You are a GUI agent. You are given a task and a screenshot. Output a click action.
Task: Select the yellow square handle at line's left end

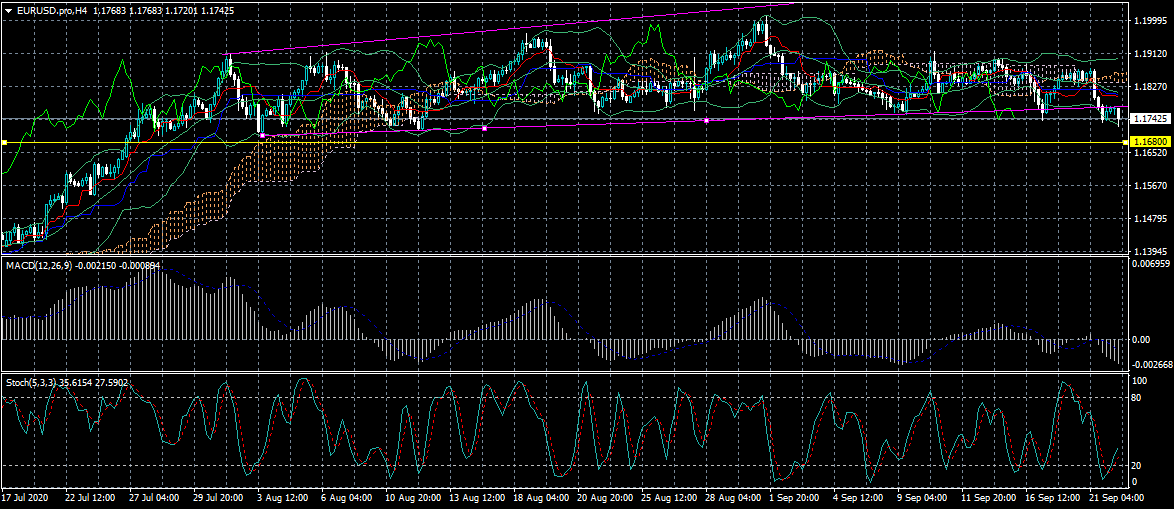point(4,143)
